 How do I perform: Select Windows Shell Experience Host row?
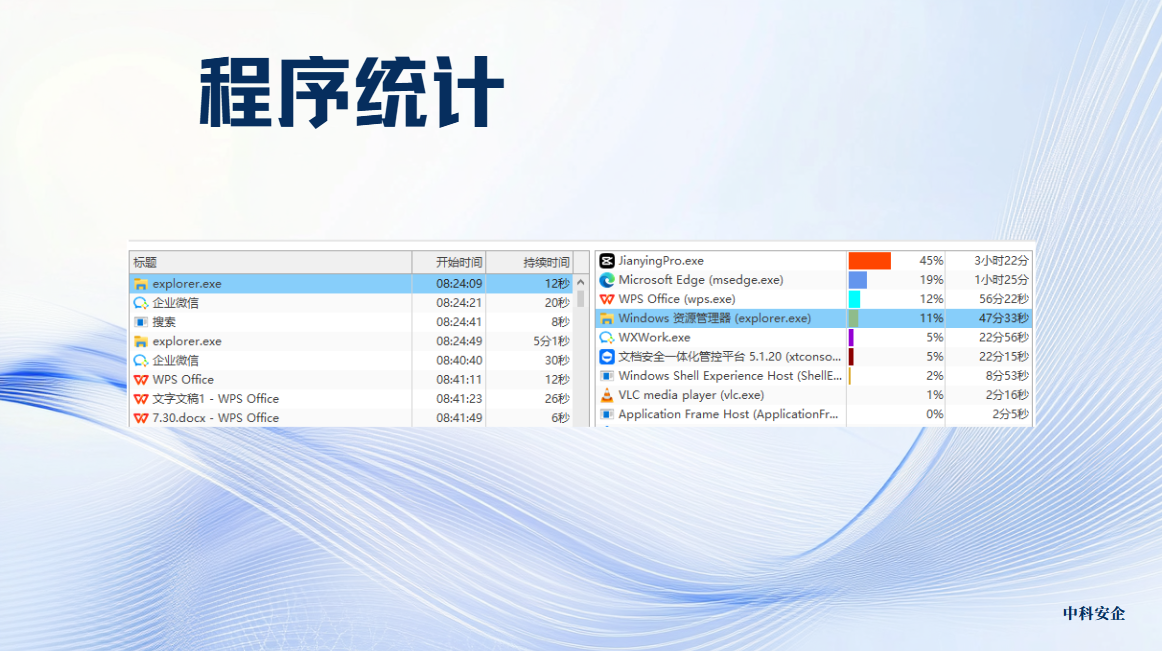click(x=814, y=376)
